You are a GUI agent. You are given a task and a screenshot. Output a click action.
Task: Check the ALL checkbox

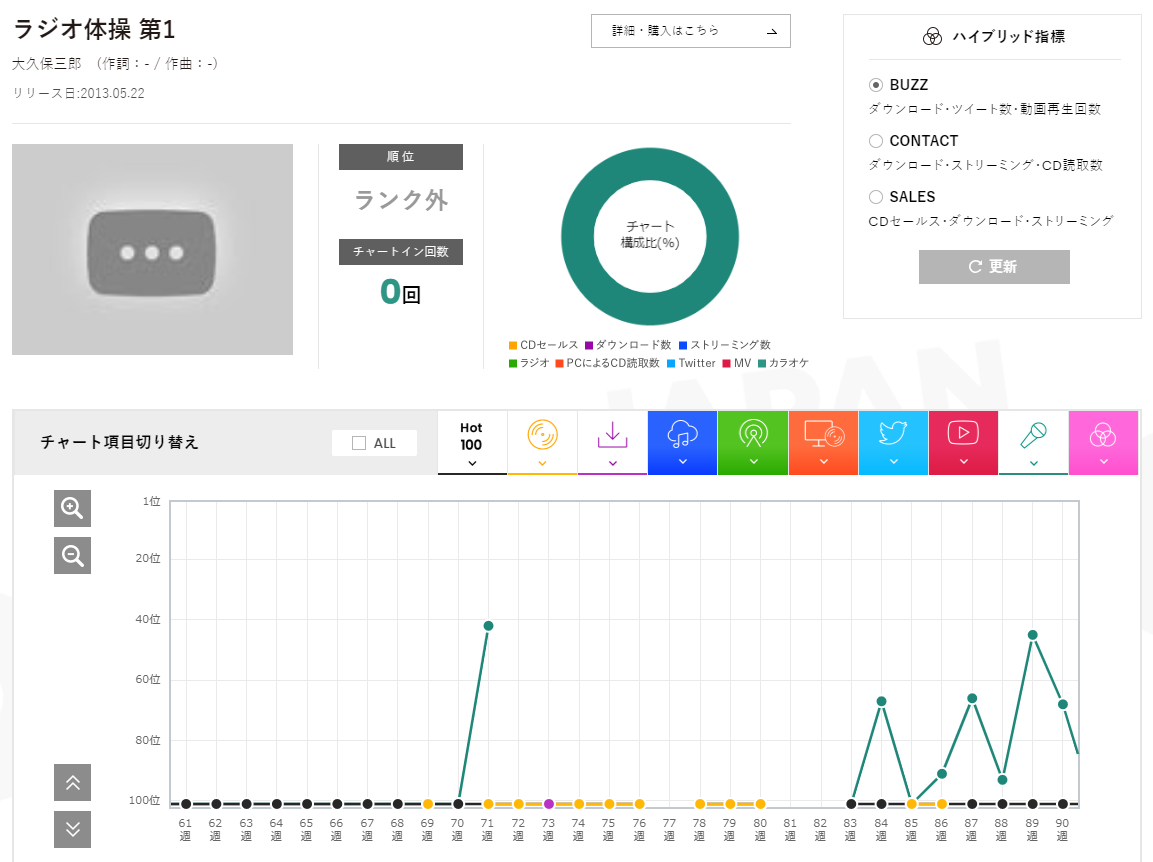tap(359, 443)
